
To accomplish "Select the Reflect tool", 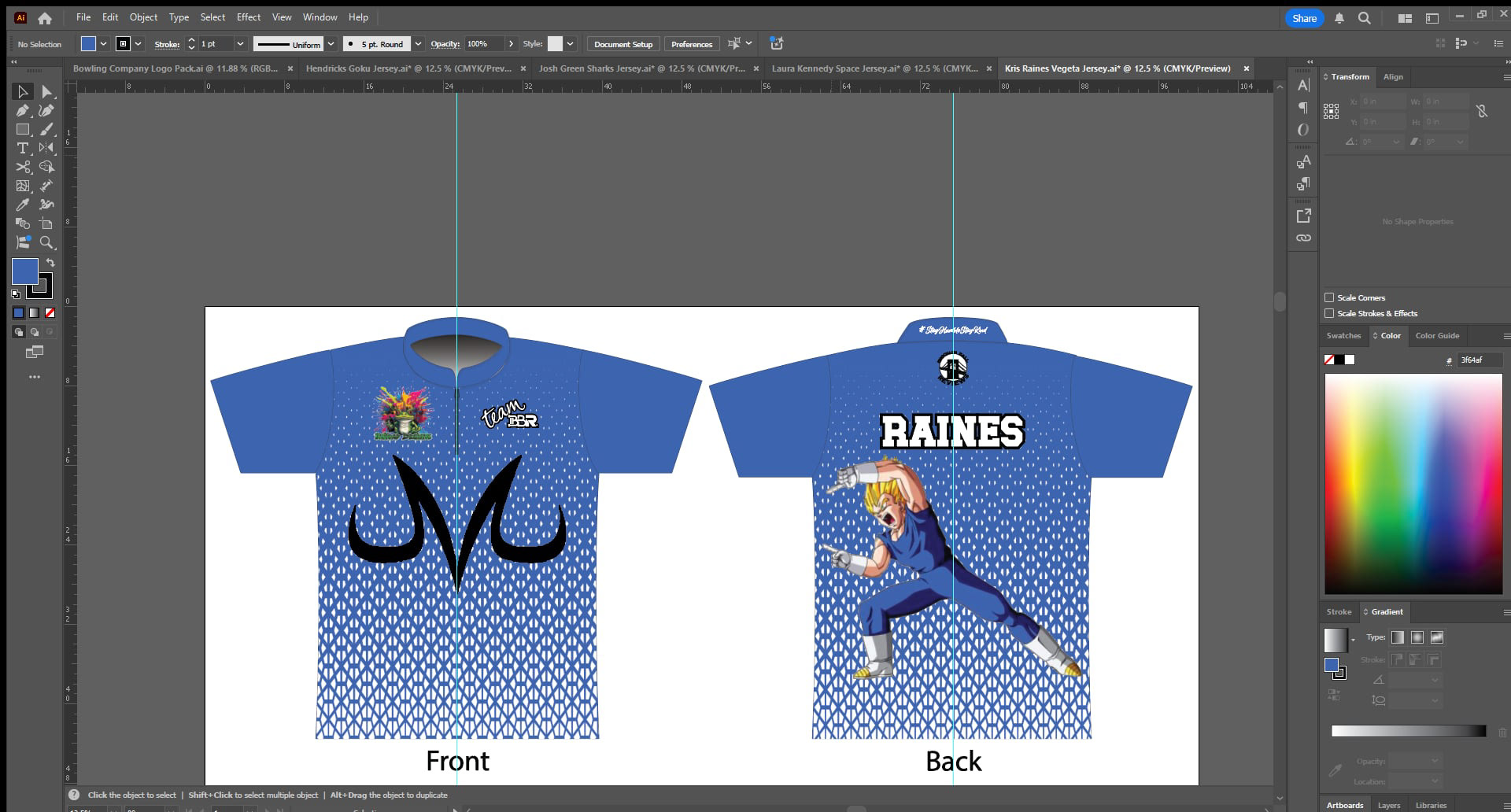I will coord(47,148).
